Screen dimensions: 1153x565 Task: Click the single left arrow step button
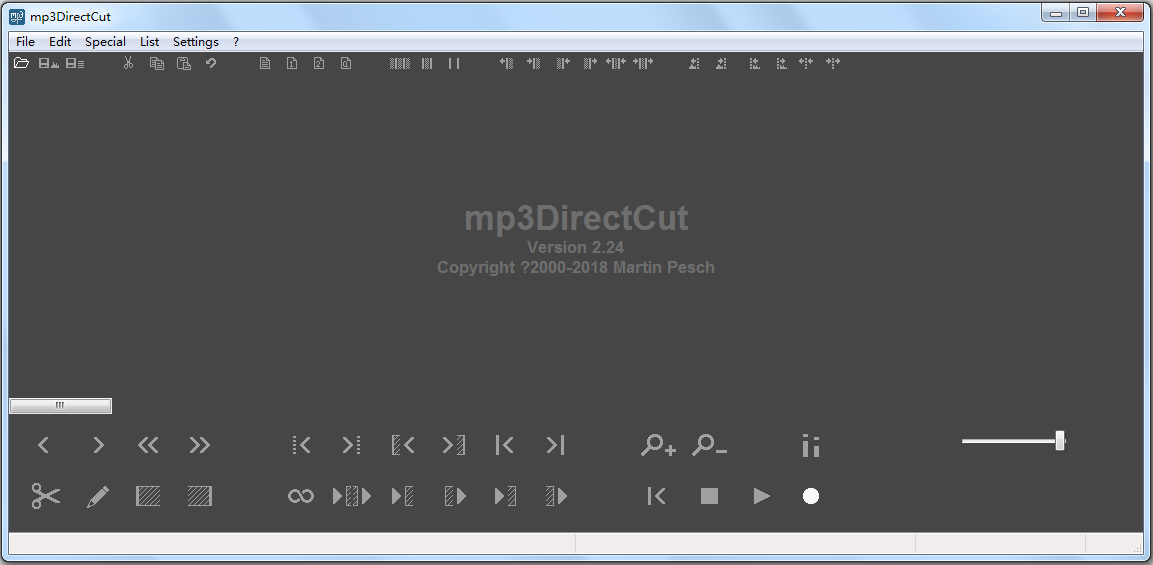pyautogui.click(x=43, y=446)
